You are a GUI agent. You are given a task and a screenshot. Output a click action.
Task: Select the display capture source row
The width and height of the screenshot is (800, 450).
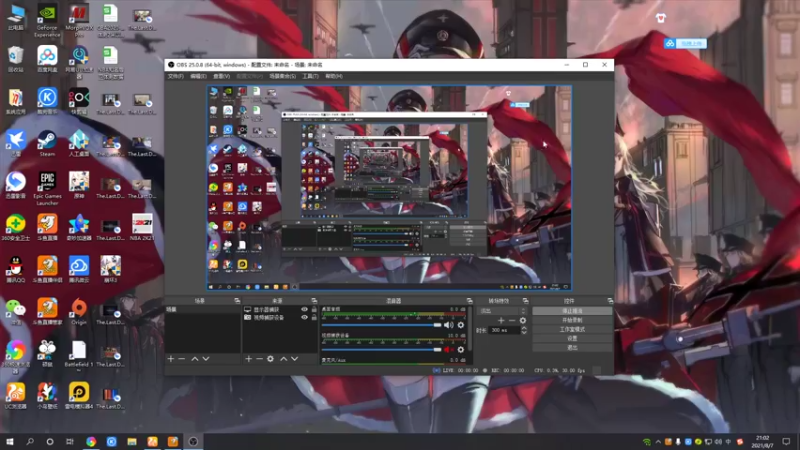pos(280,310)
